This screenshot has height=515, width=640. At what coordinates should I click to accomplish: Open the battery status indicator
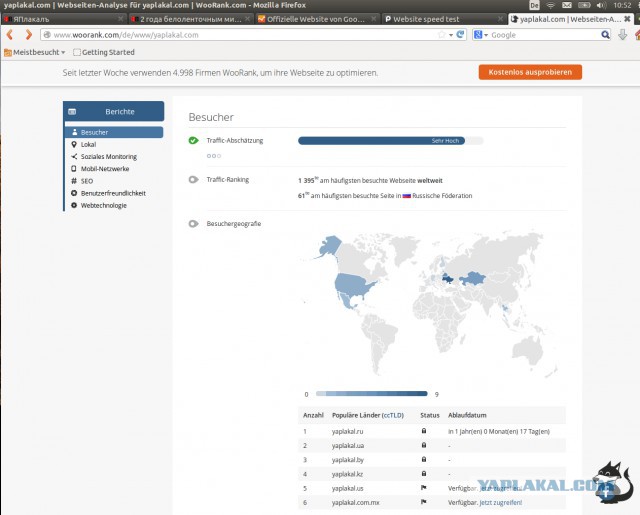click(x=584, y=5)
